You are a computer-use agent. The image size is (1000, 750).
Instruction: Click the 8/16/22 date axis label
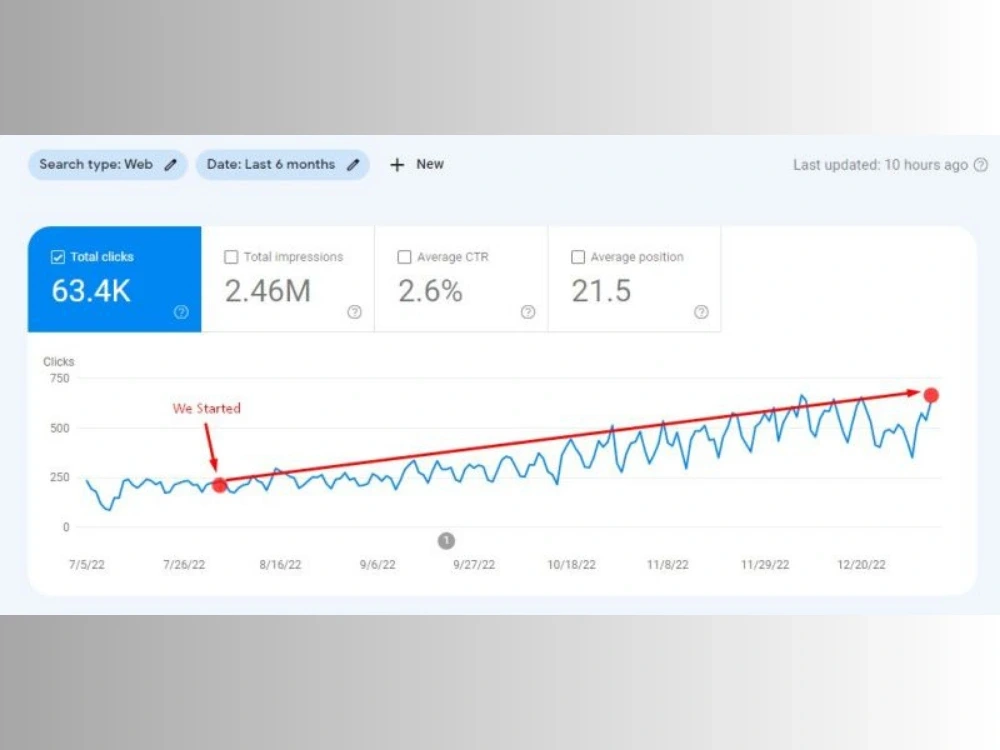click(x=281, y=564)
